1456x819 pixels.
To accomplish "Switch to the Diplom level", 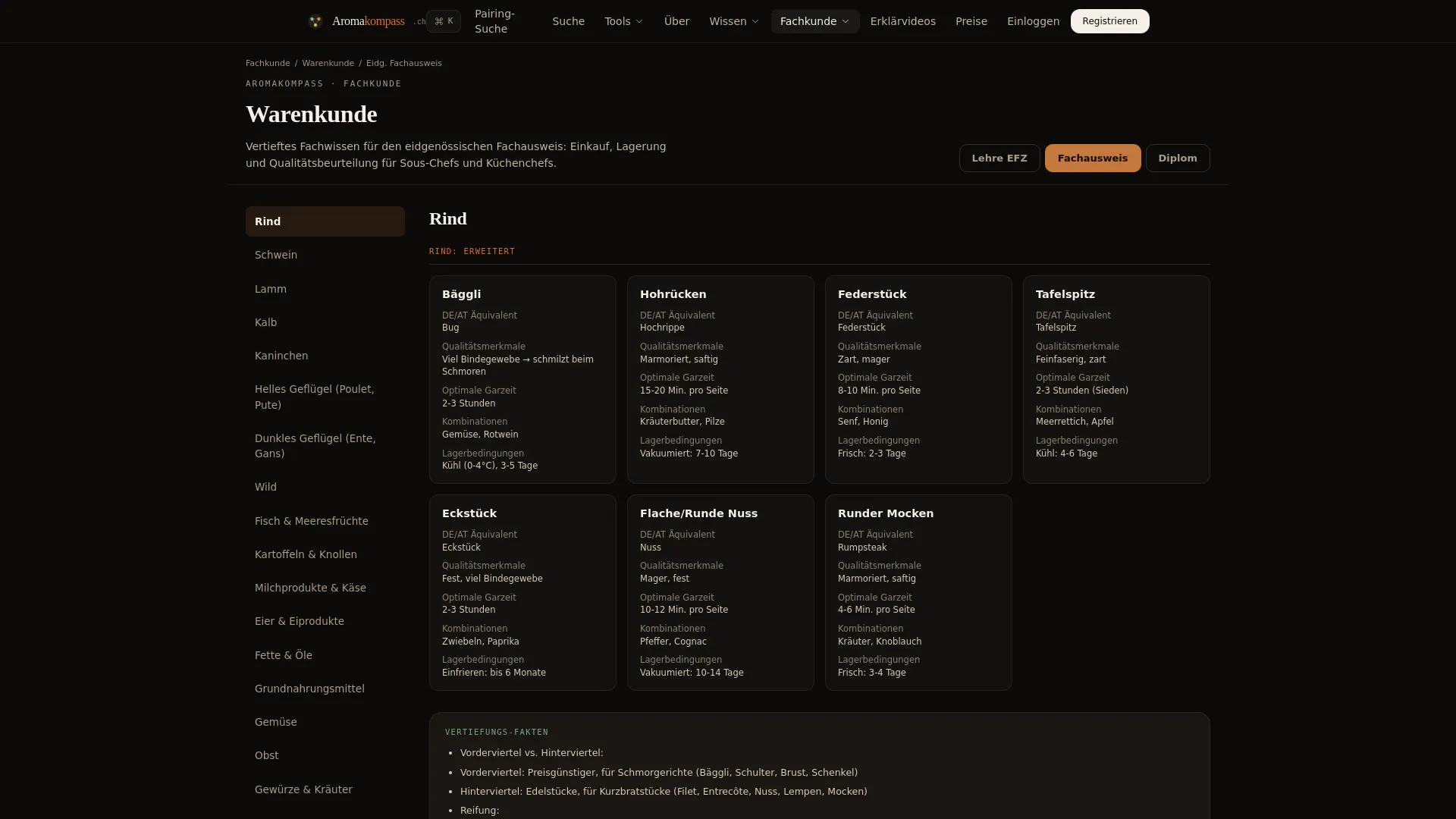I will coord(1177,158).
